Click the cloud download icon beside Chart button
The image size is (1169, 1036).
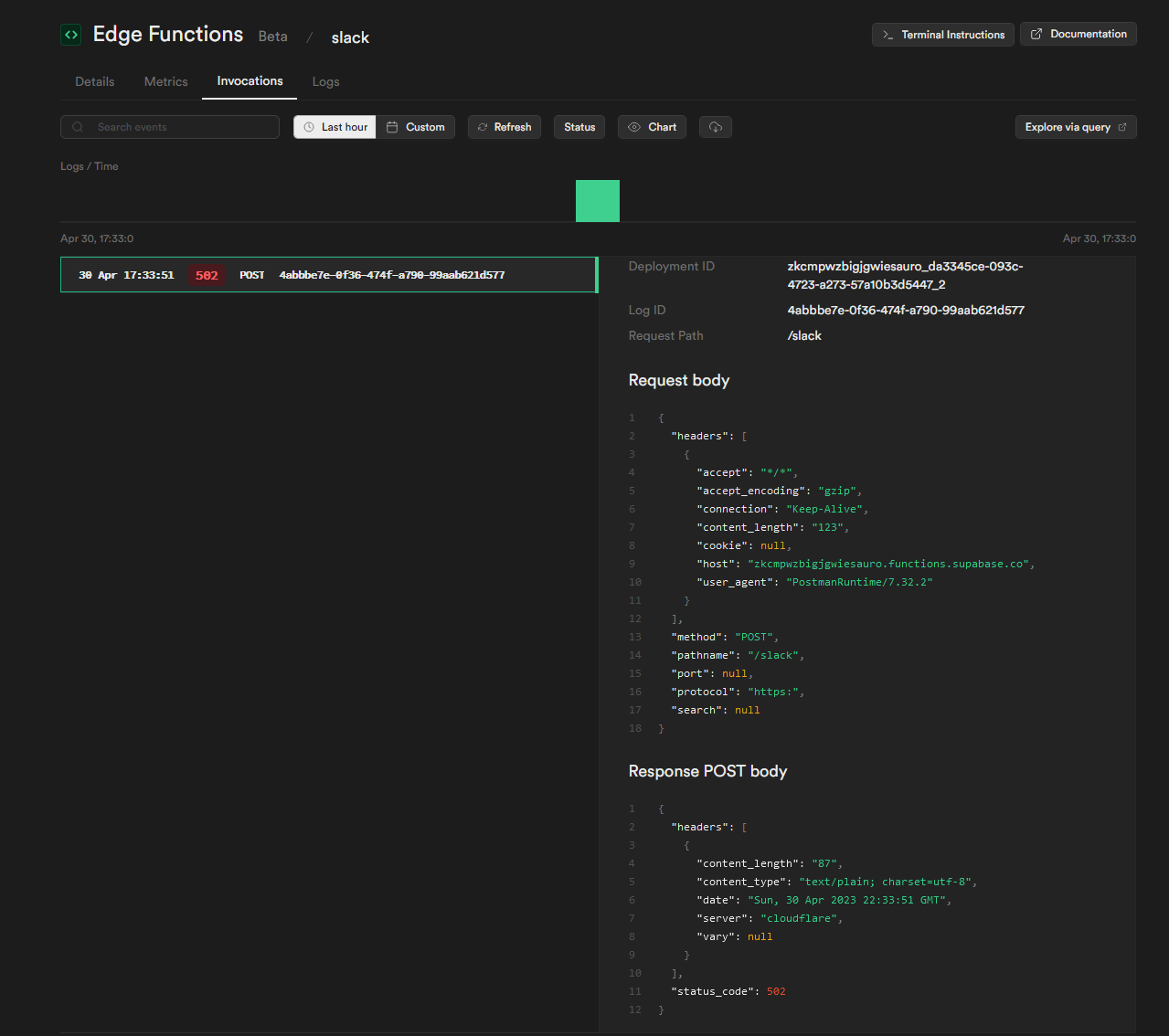coord(715,127)
